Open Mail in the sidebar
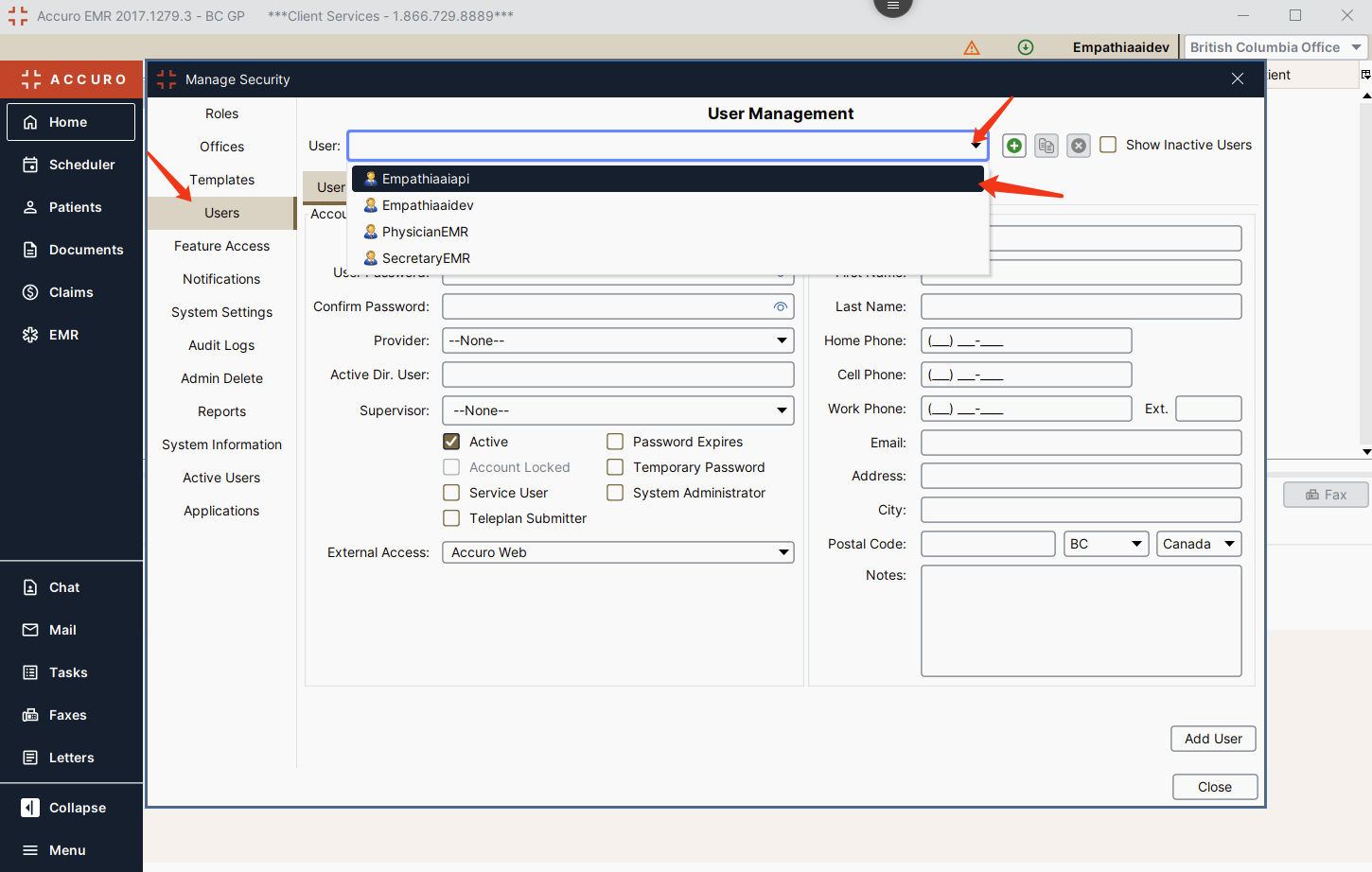1372x872 pixels. click(71, 630)
